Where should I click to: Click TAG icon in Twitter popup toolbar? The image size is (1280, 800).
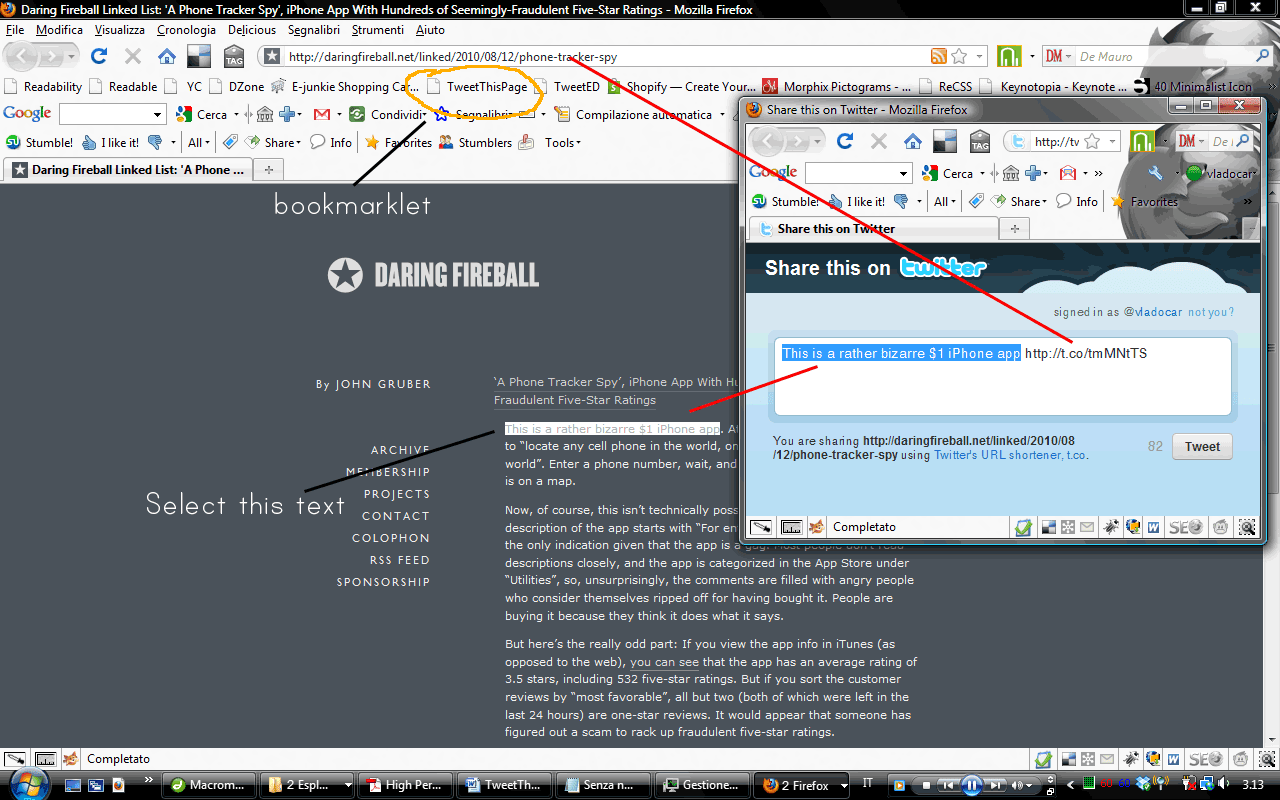[980, 141]
